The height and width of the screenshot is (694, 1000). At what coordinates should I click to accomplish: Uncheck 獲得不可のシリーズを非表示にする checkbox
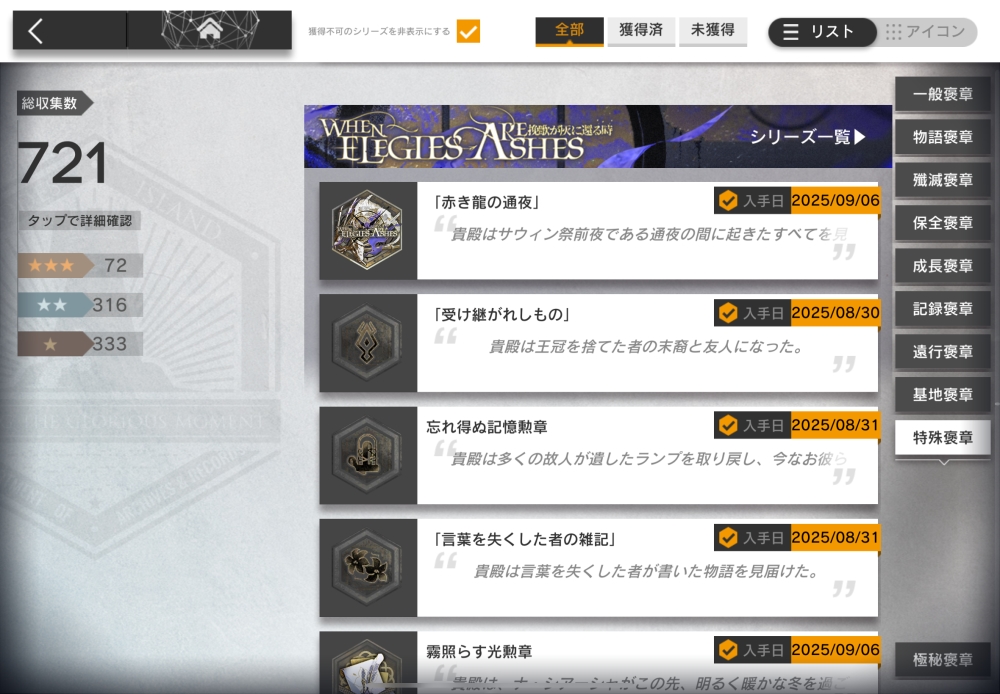coord(468,31)
